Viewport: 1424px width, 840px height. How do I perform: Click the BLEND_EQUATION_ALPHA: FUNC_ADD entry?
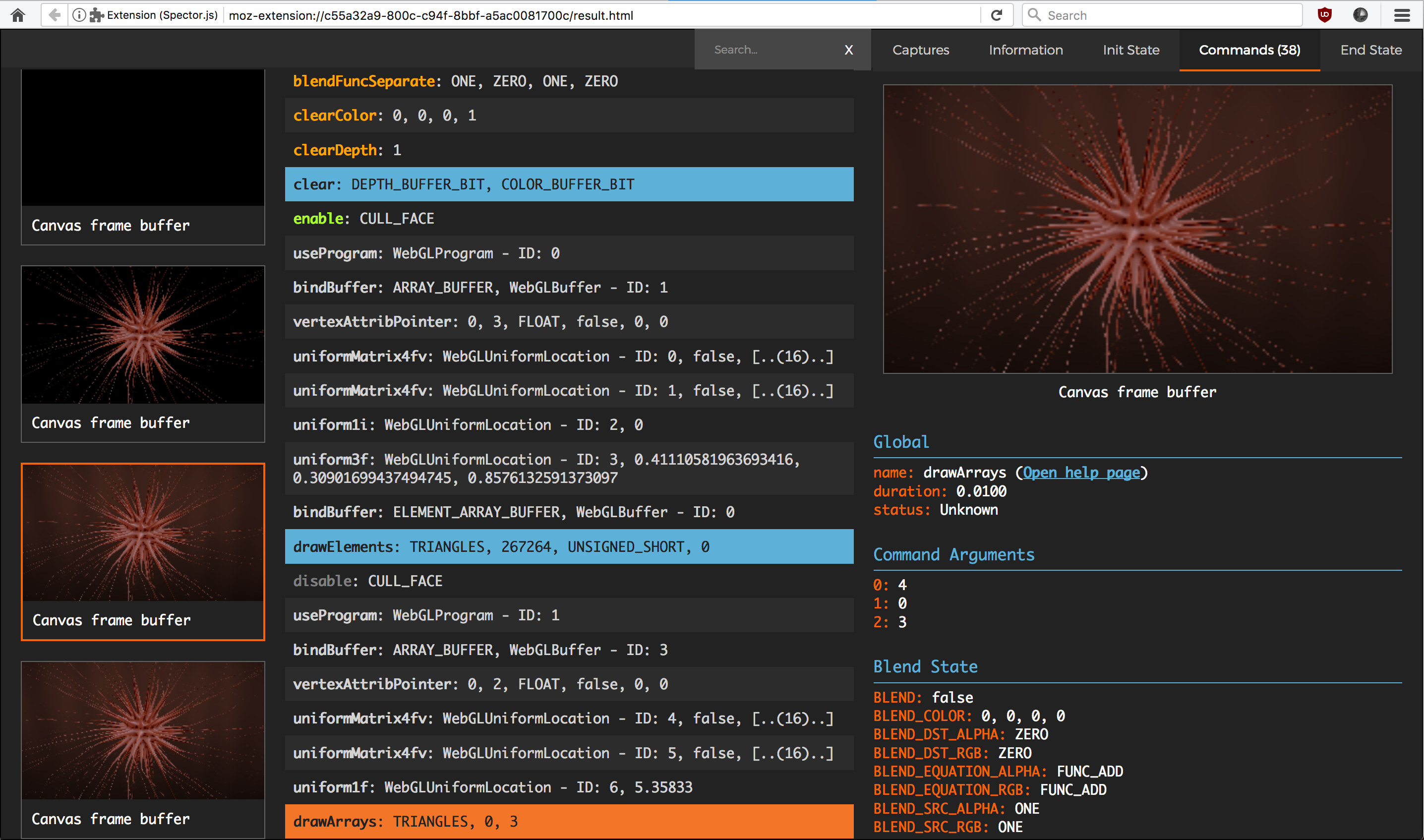point(999,772)
